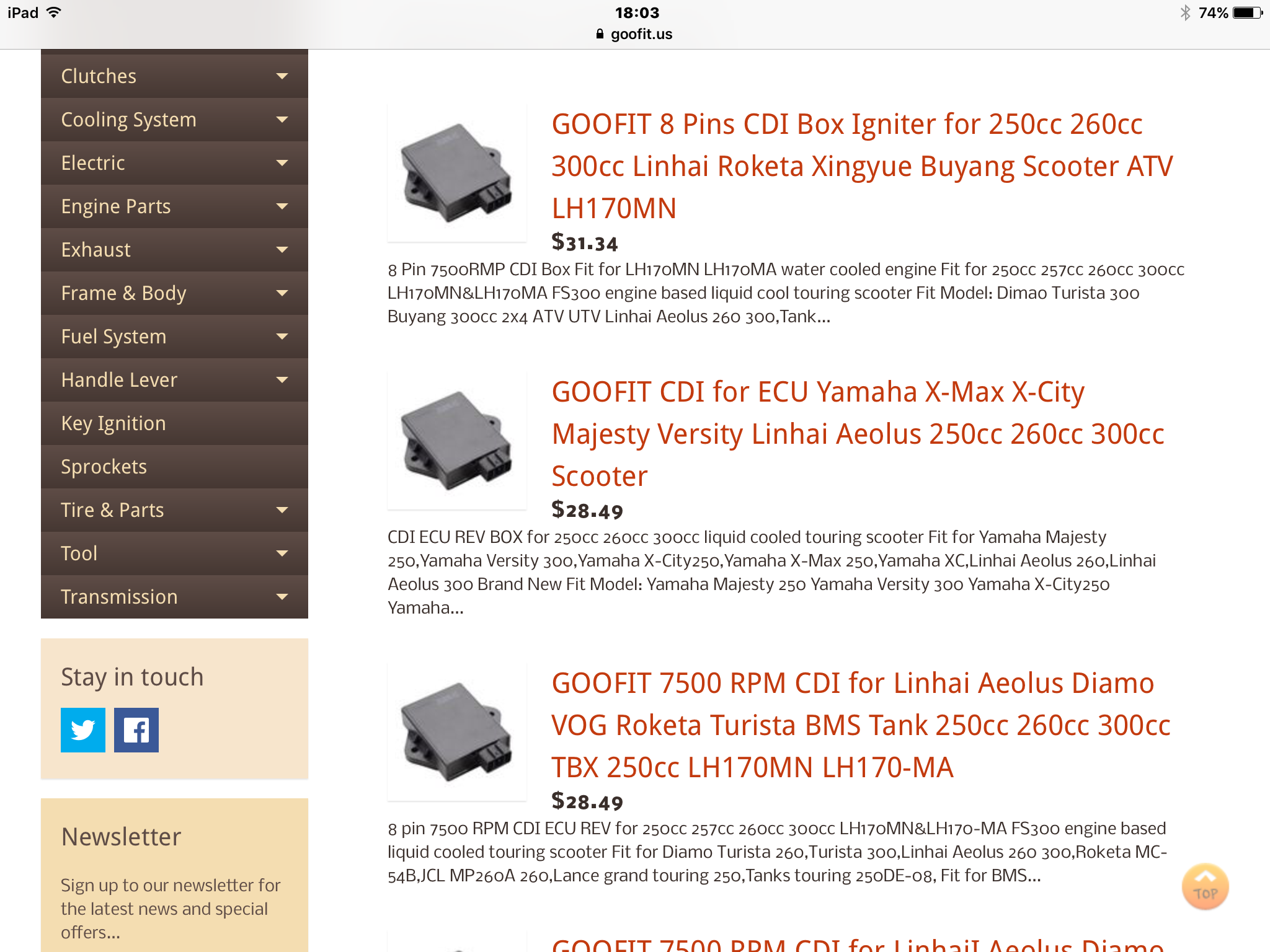Tap the Bluetooth status icon
Image resolution: width=1270 pixels, height=952 pixels.
[1185, 13]
